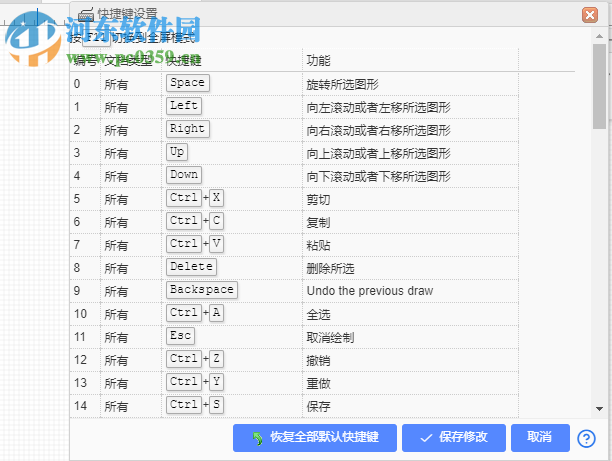Click Ctrl key in row 12 撤销
Image resolution: width=612 pixels, height=461 pixels.
tap(184, 359)
